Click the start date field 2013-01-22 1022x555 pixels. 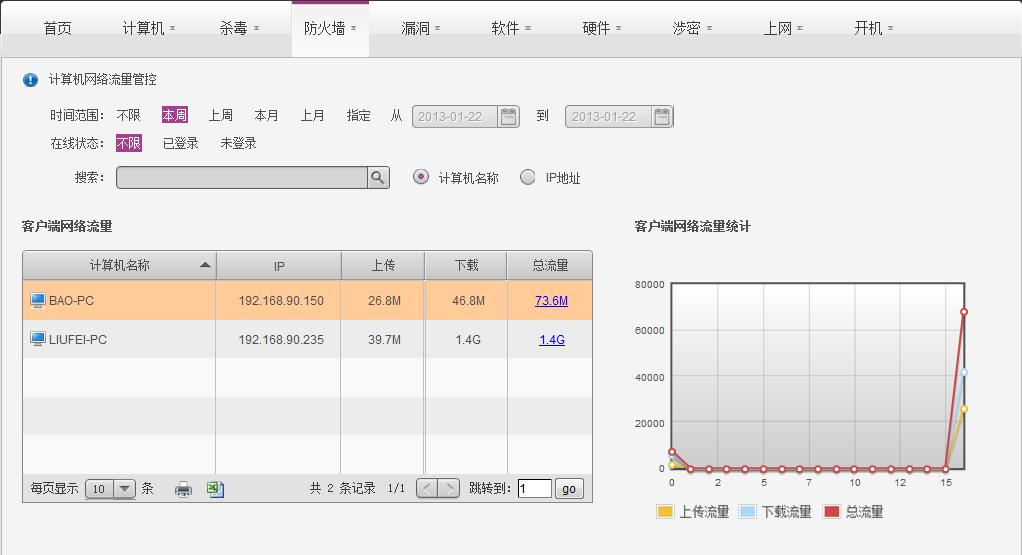(x=455, y=117)
